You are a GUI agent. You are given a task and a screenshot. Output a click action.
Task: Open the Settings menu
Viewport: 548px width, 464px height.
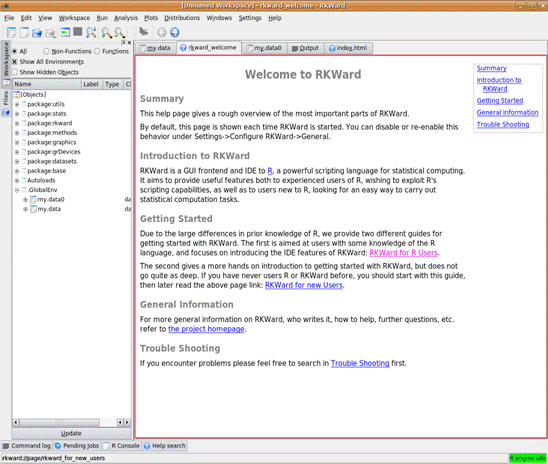click(250, 18)
